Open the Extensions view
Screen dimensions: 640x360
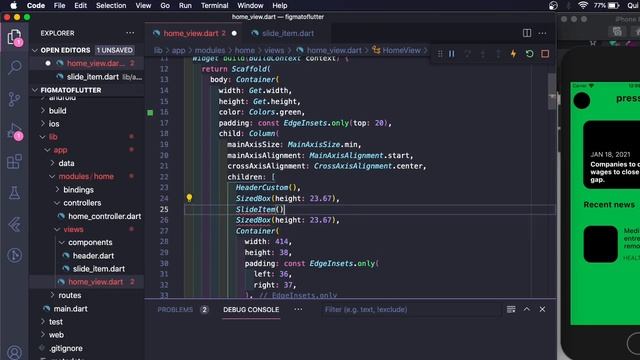14,162
